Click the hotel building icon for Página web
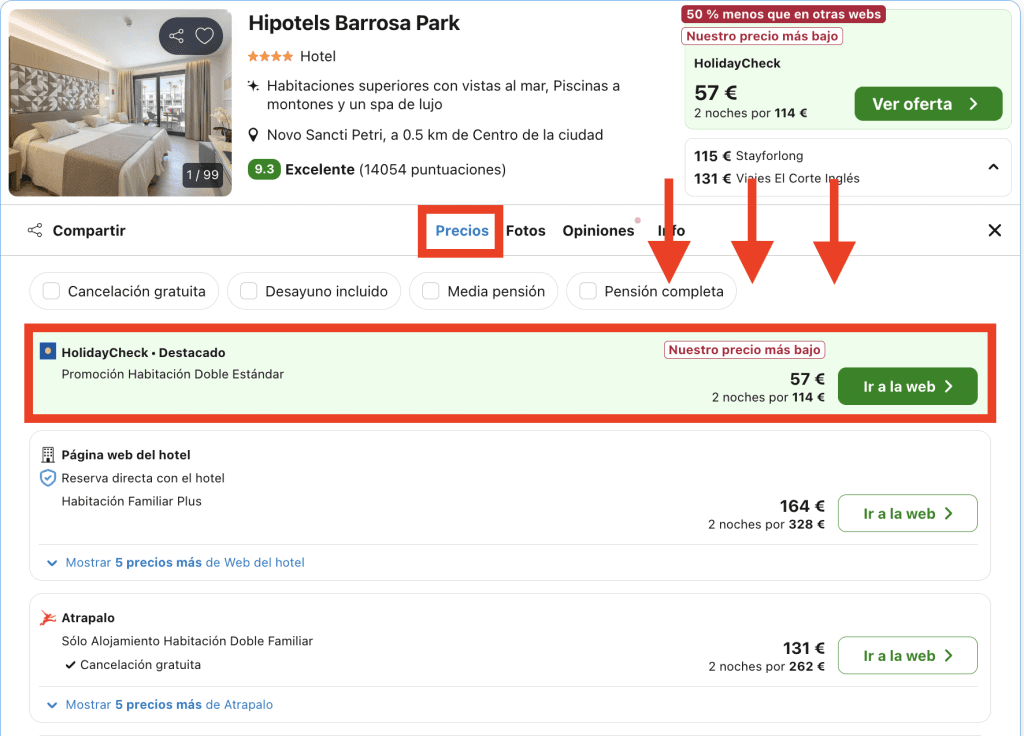This screenshot has width=1024, height=736. point(48,455)
